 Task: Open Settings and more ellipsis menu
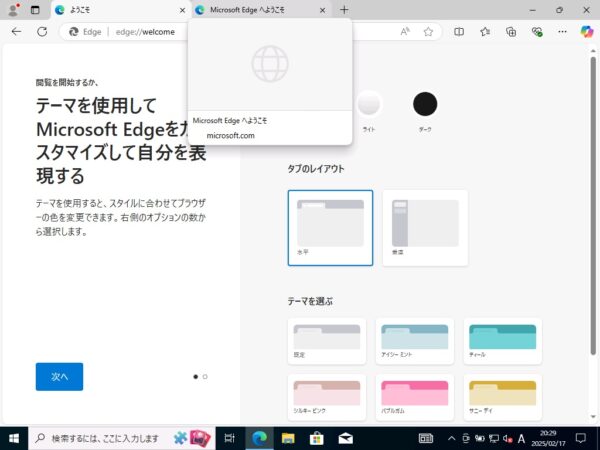pos(562,32)
